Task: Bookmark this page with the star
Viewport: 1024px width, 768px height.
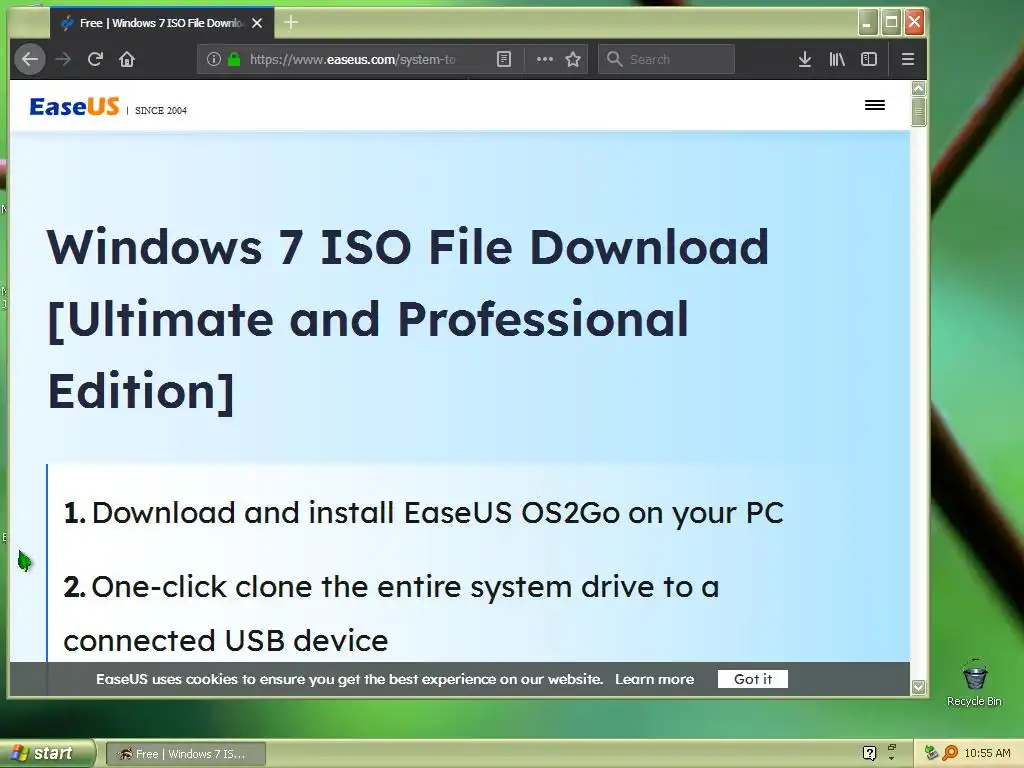Action: [x=573, y=59]
